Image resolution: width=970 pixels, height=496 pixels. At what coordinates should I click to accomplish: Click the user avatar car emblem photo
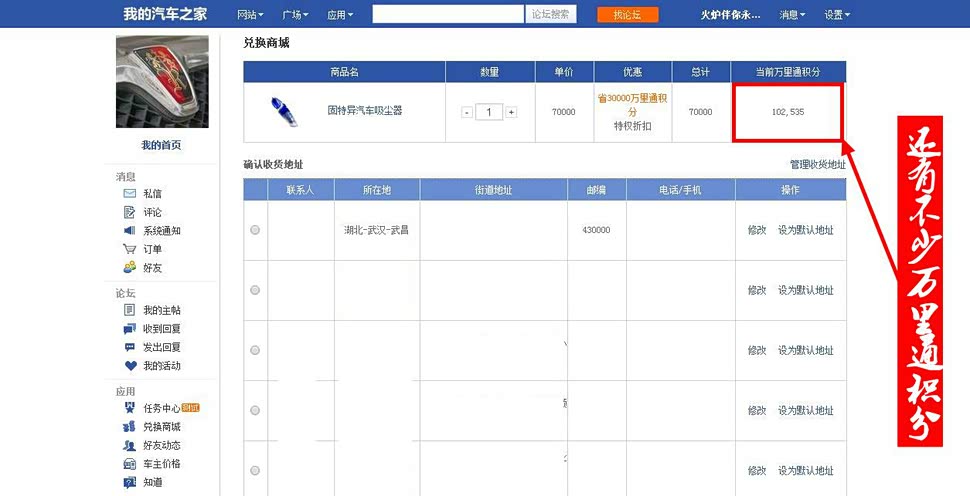[161, 82]
